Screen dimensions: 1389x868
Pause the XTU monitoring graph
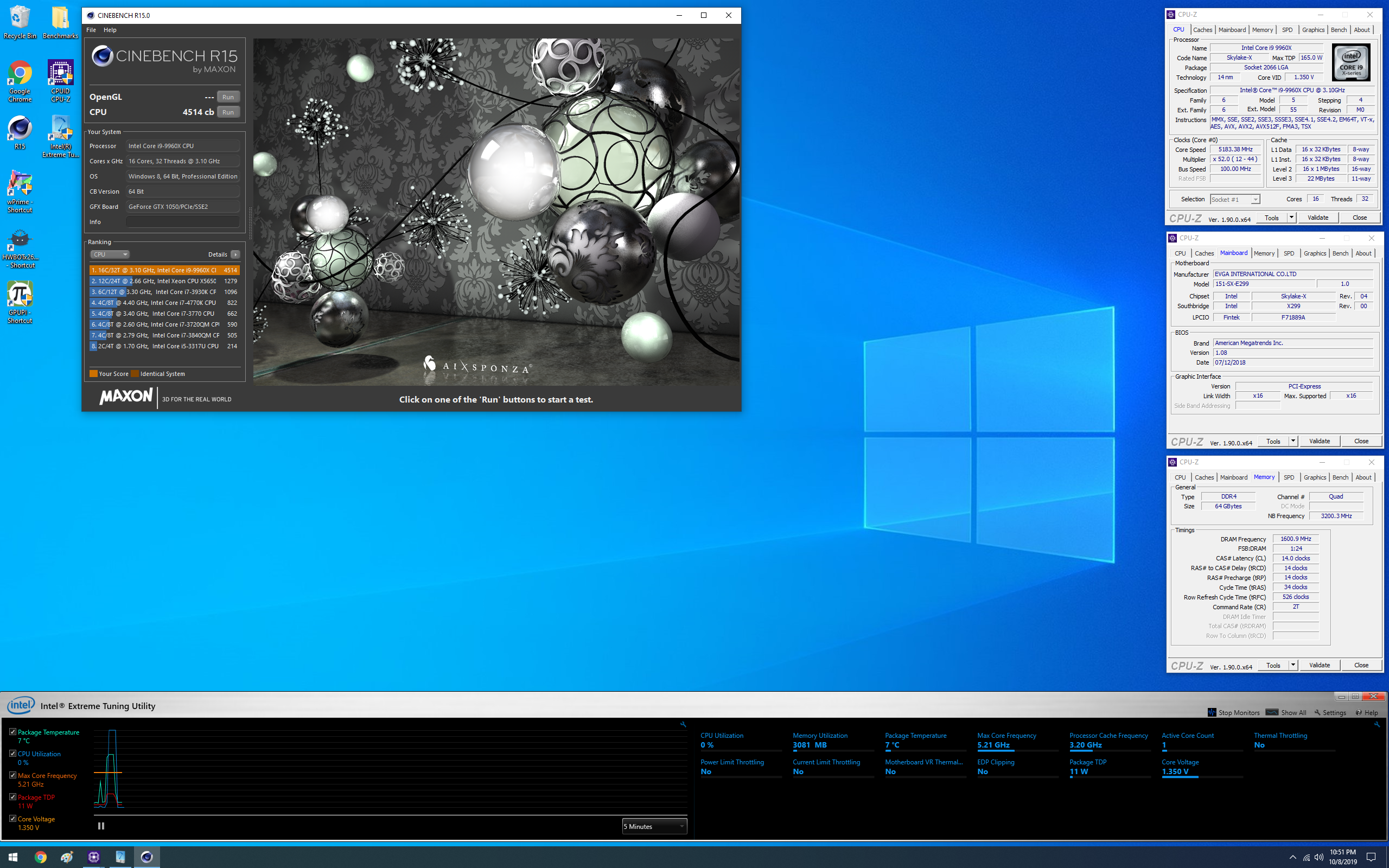pos(101,826)
